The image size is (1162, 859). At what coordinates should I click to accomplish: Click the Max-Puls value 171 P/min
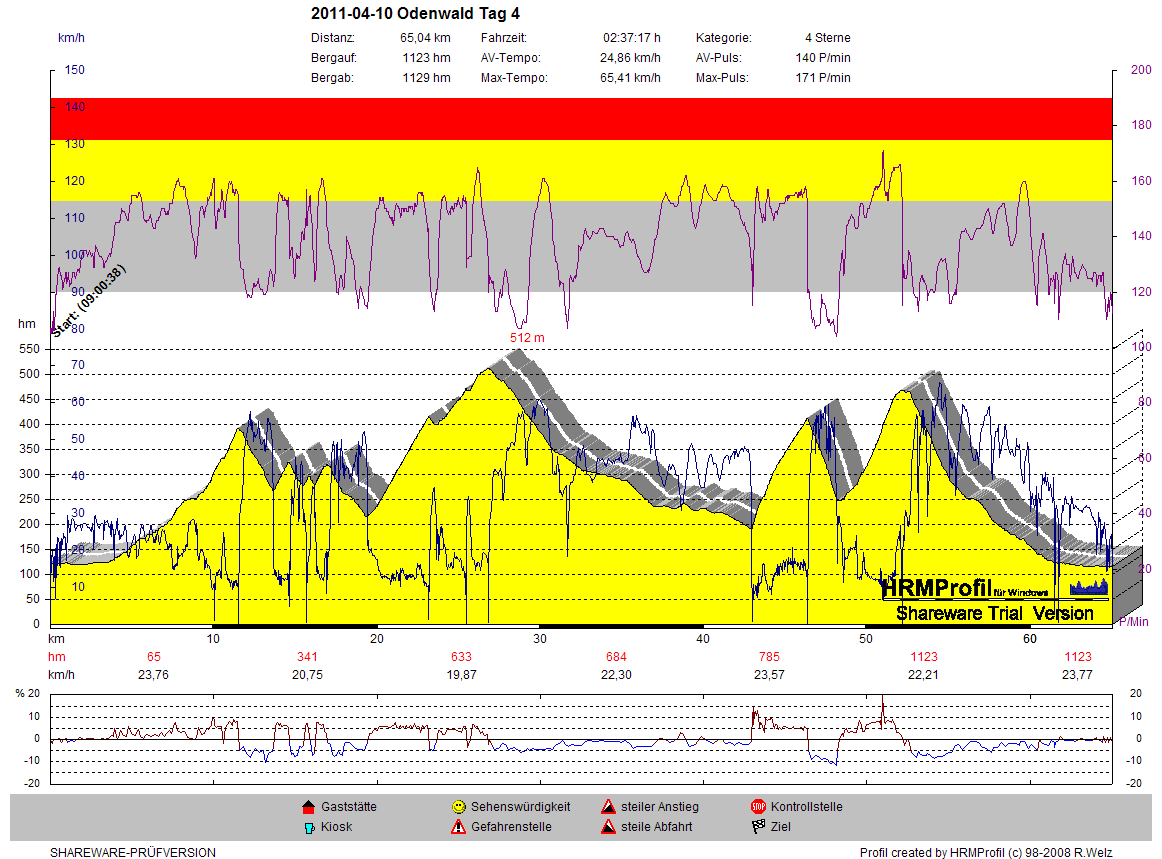pyautogui.click(x=823, y=78)
